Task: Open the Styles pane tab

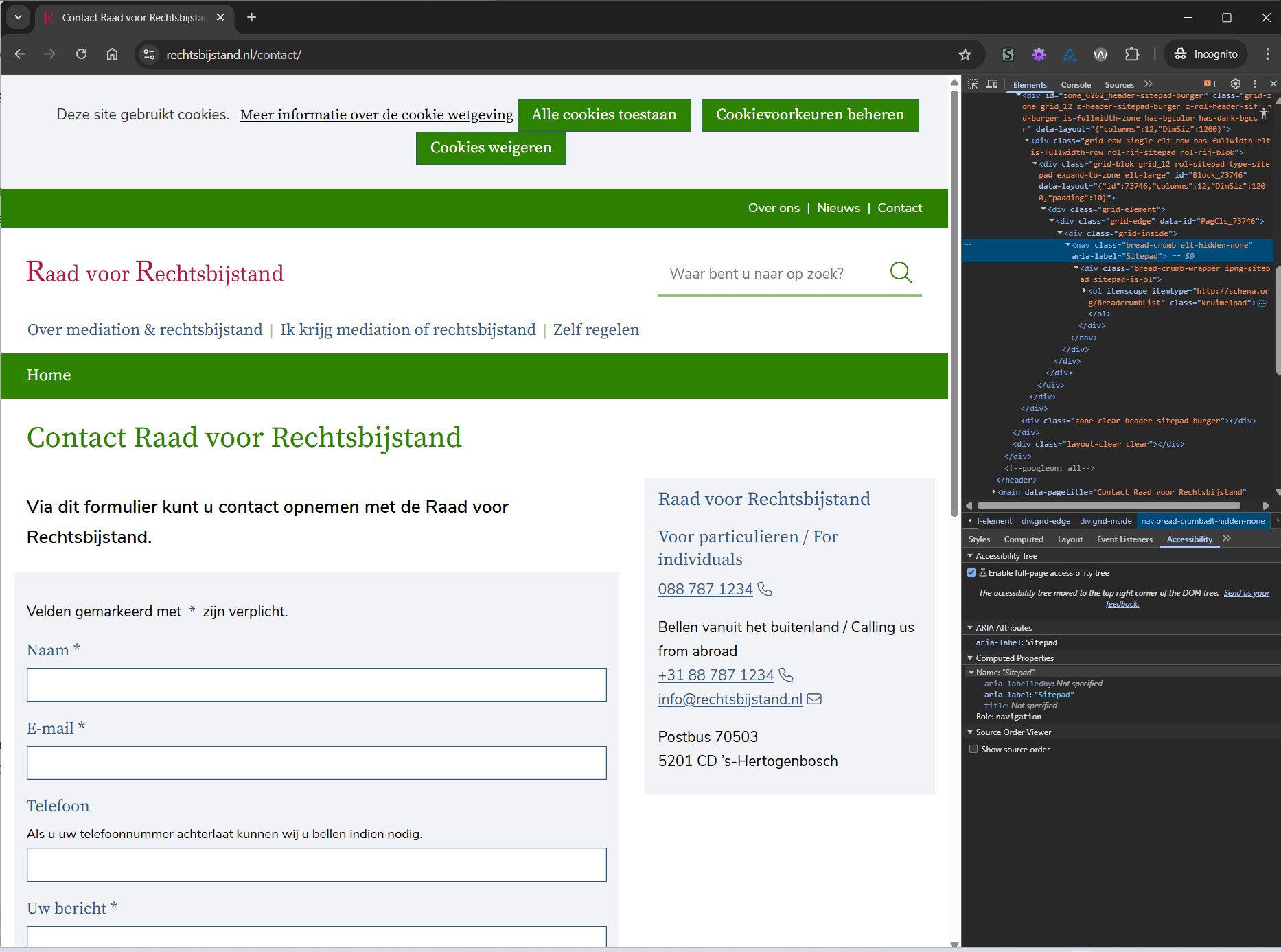Action: tap(979, 539)
